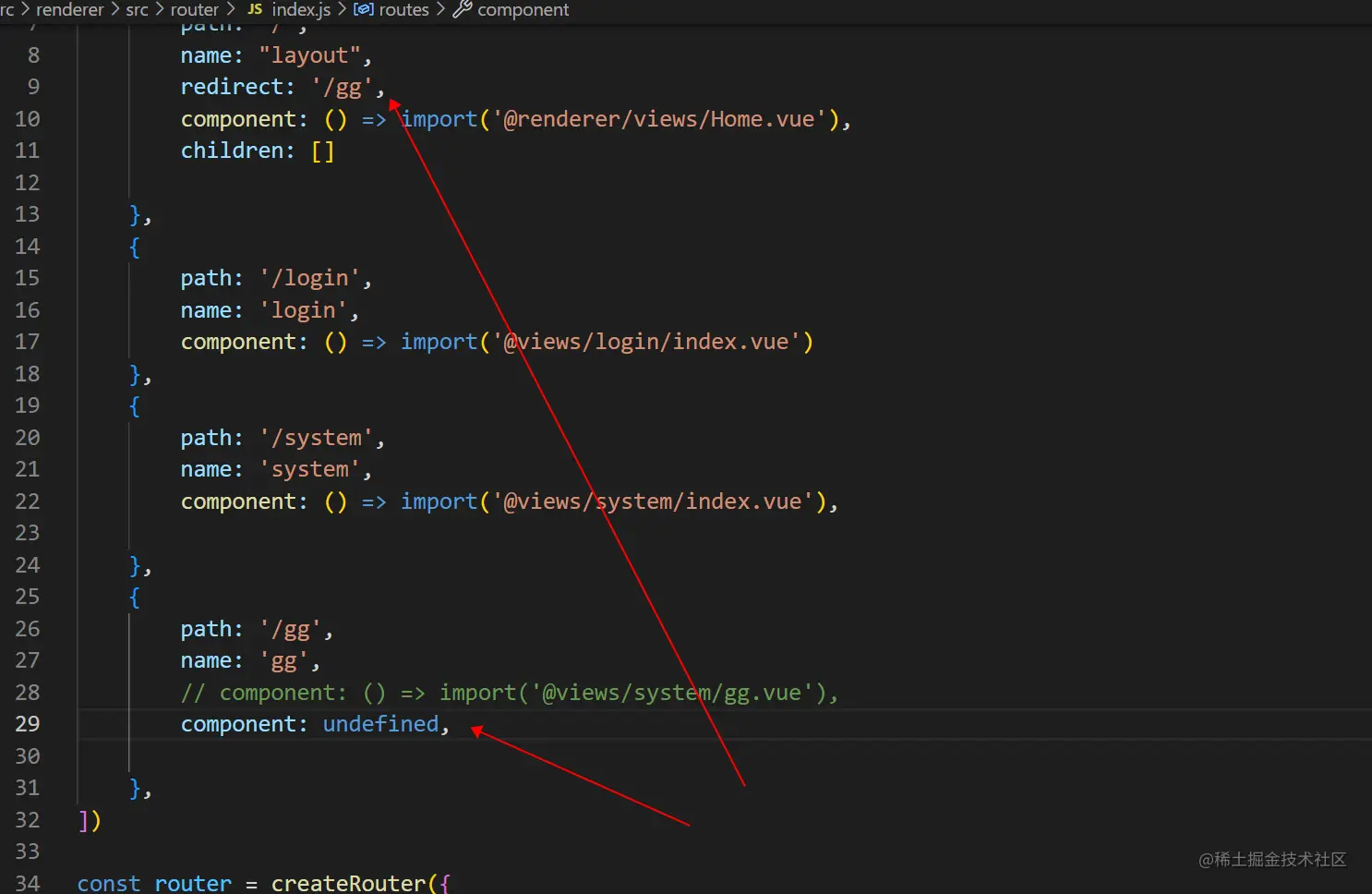The width and height of the screenshot is (1372, 894).
Task: Click '@views/system/index.vue' import path
Action: (652, 501)
